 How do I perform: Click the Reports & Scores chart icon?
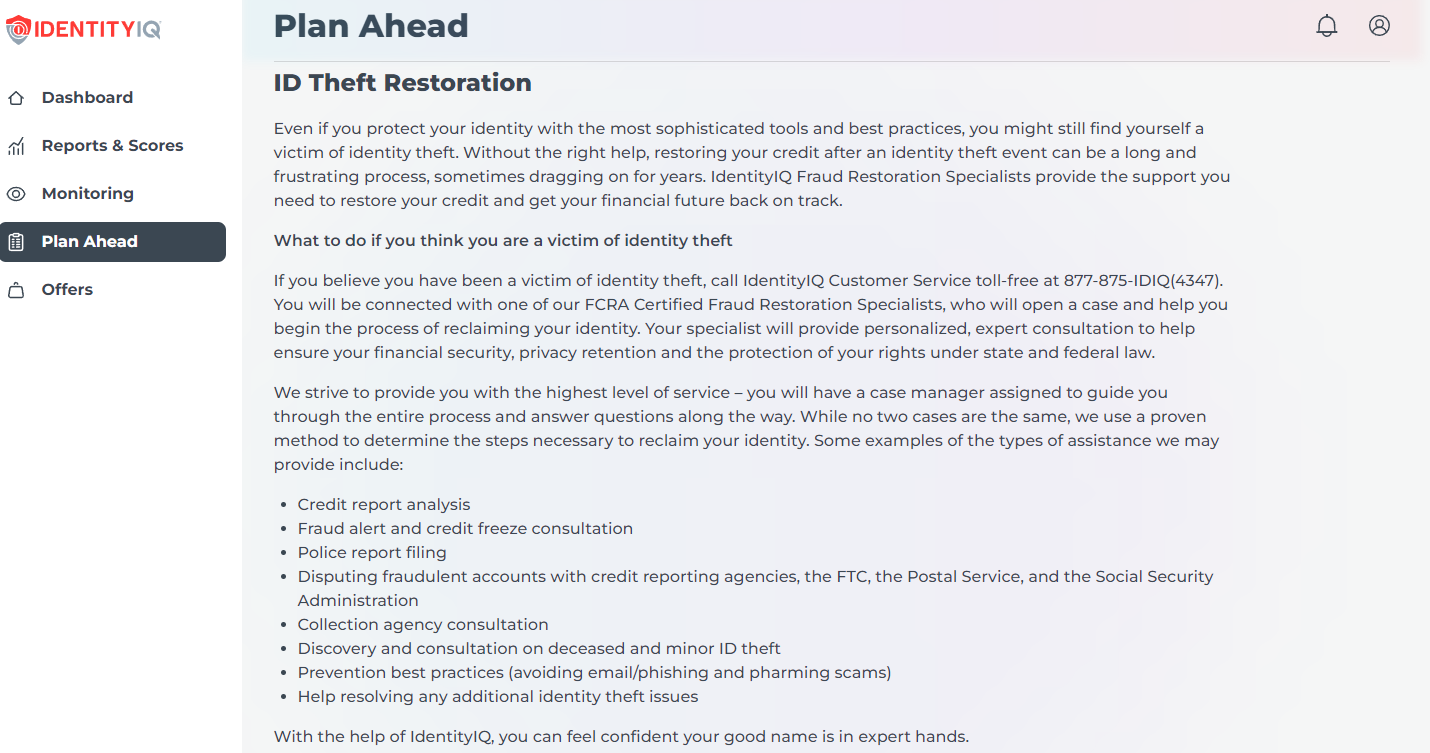pyautogui.click(x=16, y=146)
